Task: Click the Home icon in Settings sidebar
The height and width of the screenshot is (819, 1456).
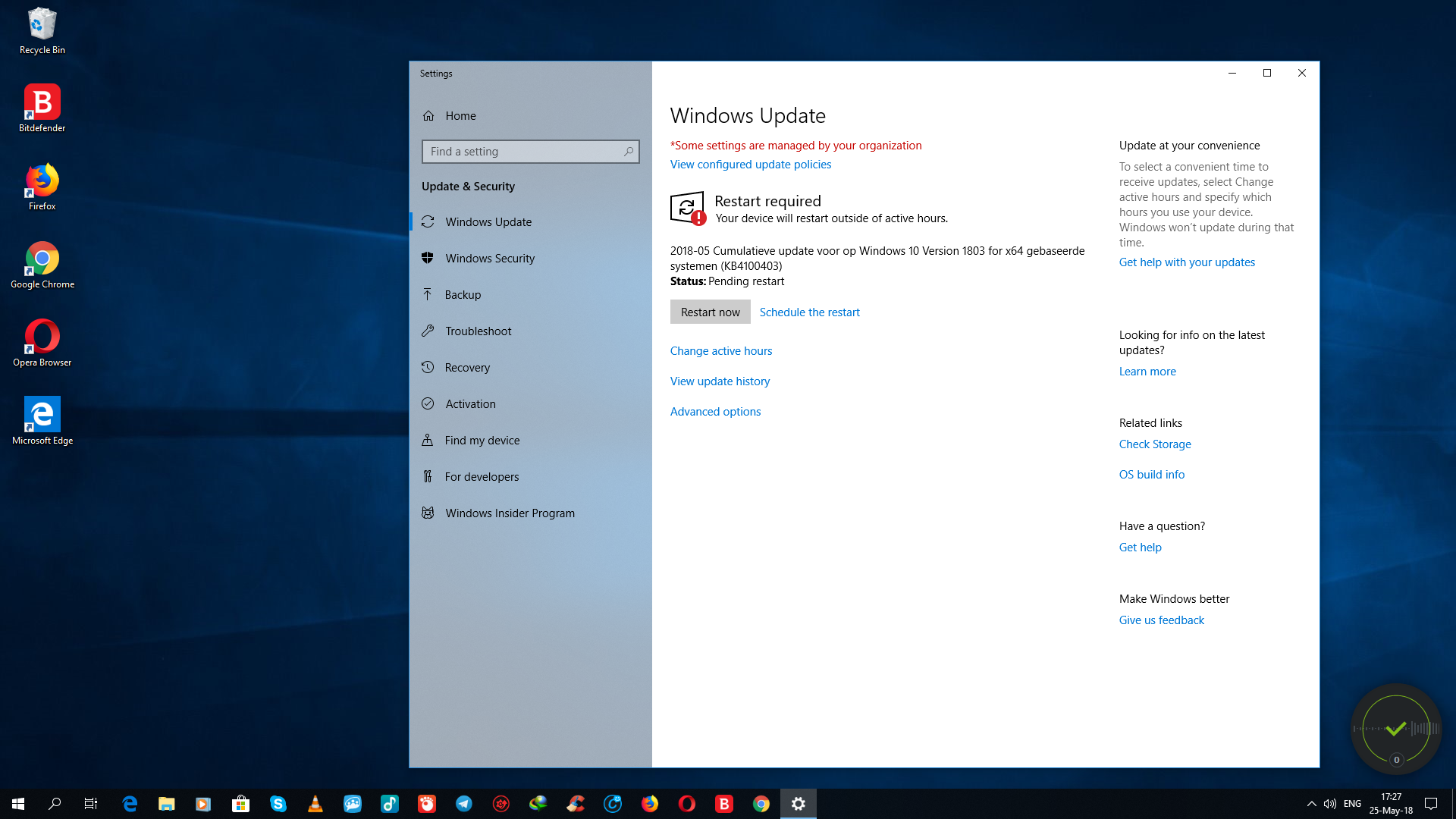Action: tap(428, 116)
